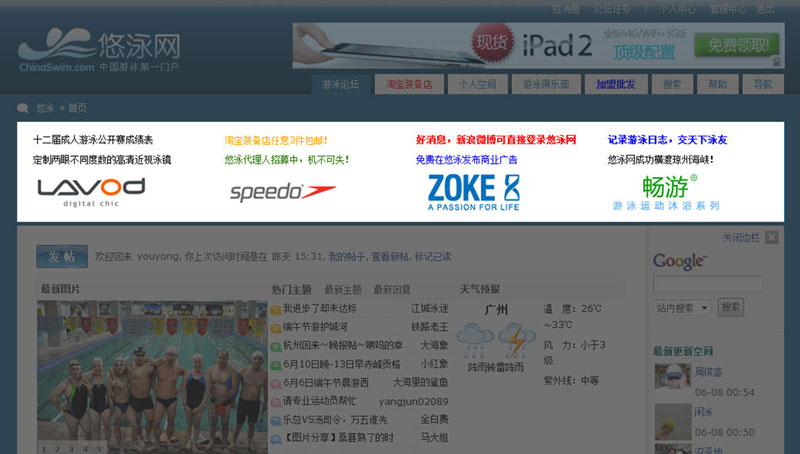Open the 个人中心 link in top bar
Image resolution: width=800 pixels, height=454 pixels.
[677, 9]
